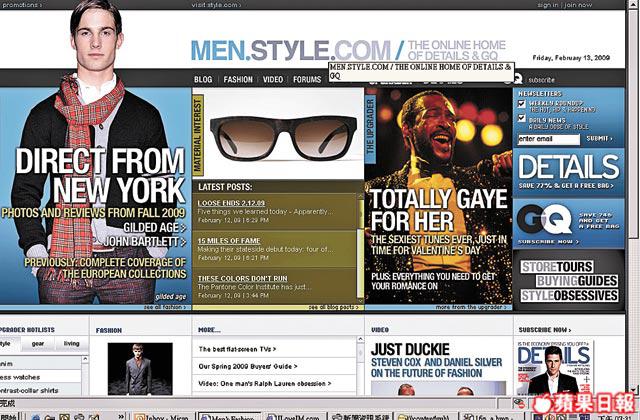Image resolution: width=640 pixels, height=420 pixels.
Task: Open the Loose Ends 2.12.09 post
Action: coord(231,203)
